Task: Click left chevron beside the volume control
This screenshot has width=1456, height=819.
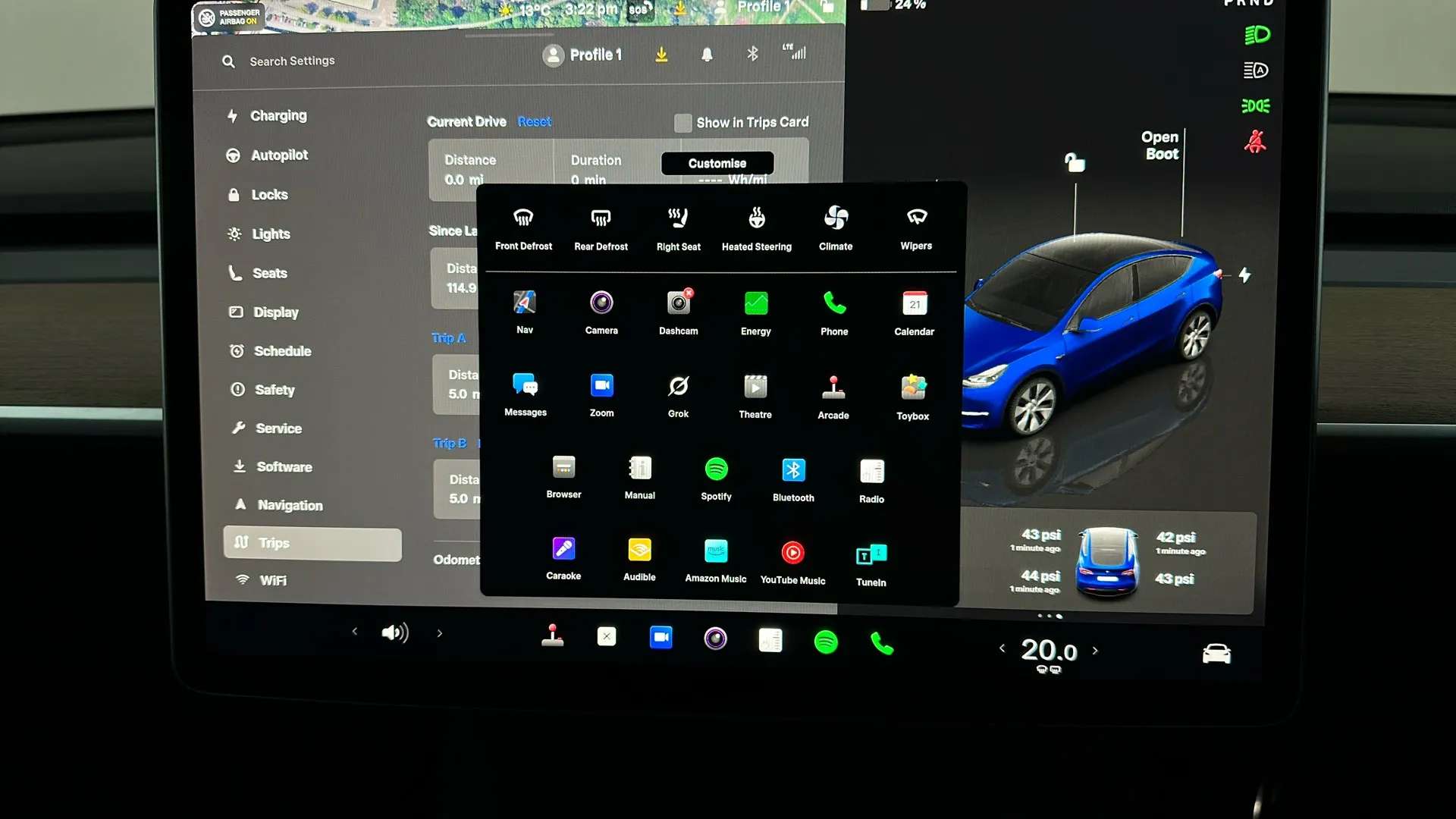Action: click(x=354, y=632)
